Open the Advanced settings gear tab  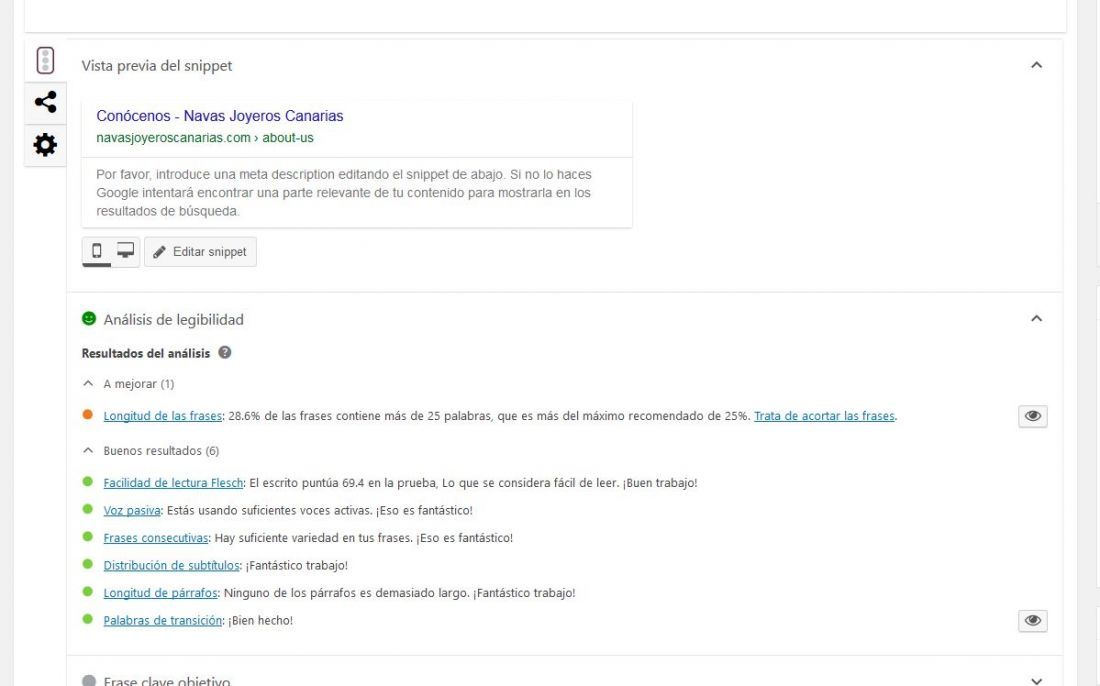click(x=45, y=145)
